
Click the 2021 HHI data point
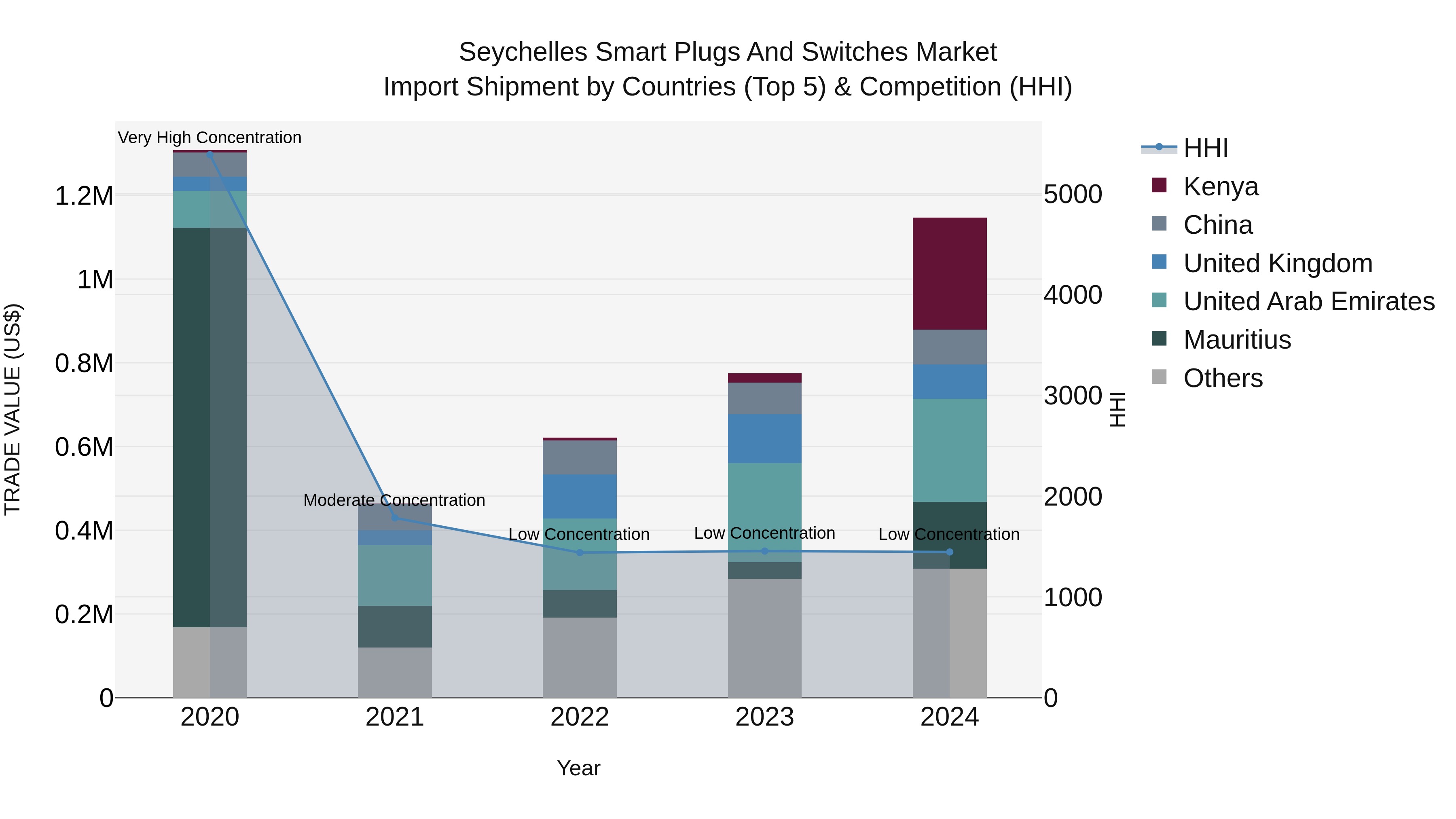pos(394,518)
